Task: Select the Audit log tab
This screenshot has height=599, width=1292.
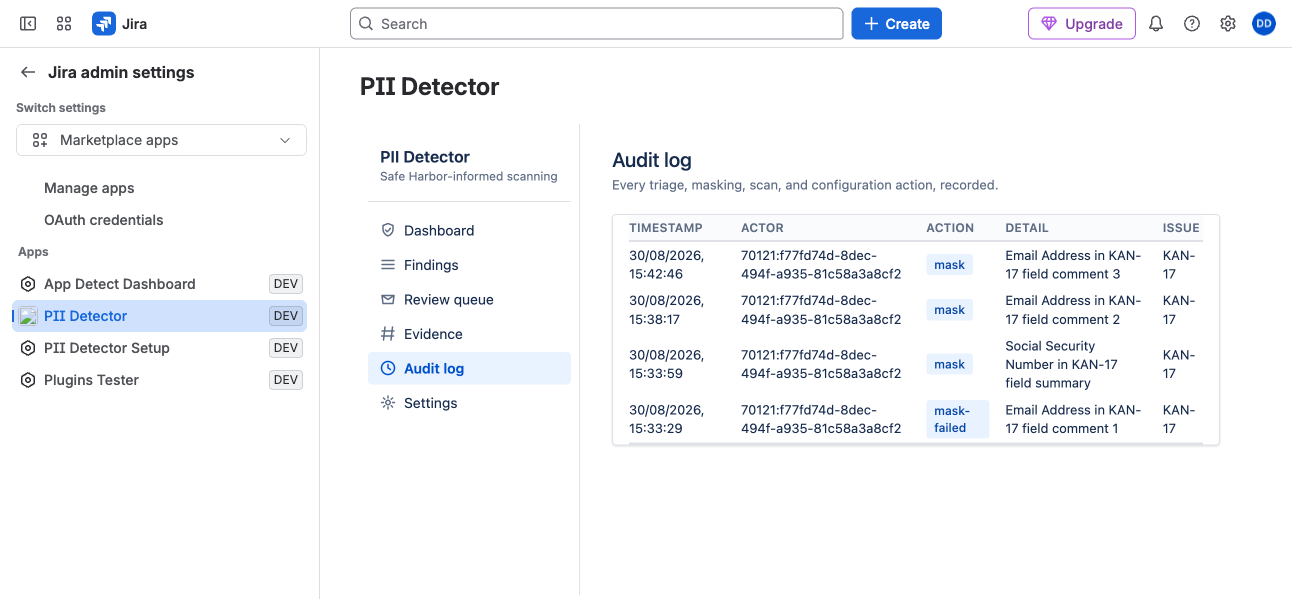Action: pyautogui.click(x=469, y=368)
